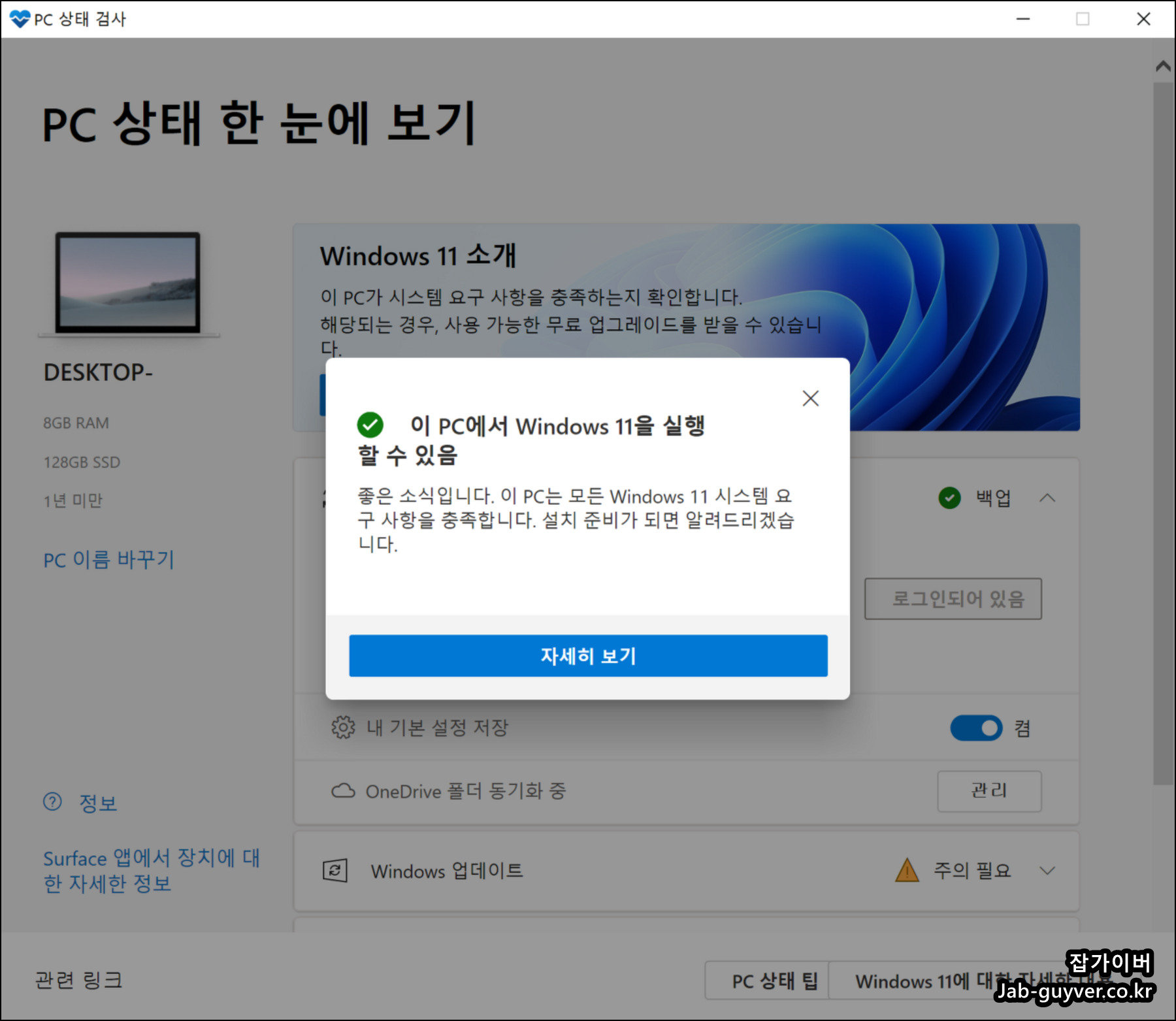Click the OneDrive 폴더 동기화 중 text
The image size is (1176, 1021).
(466, 791)
